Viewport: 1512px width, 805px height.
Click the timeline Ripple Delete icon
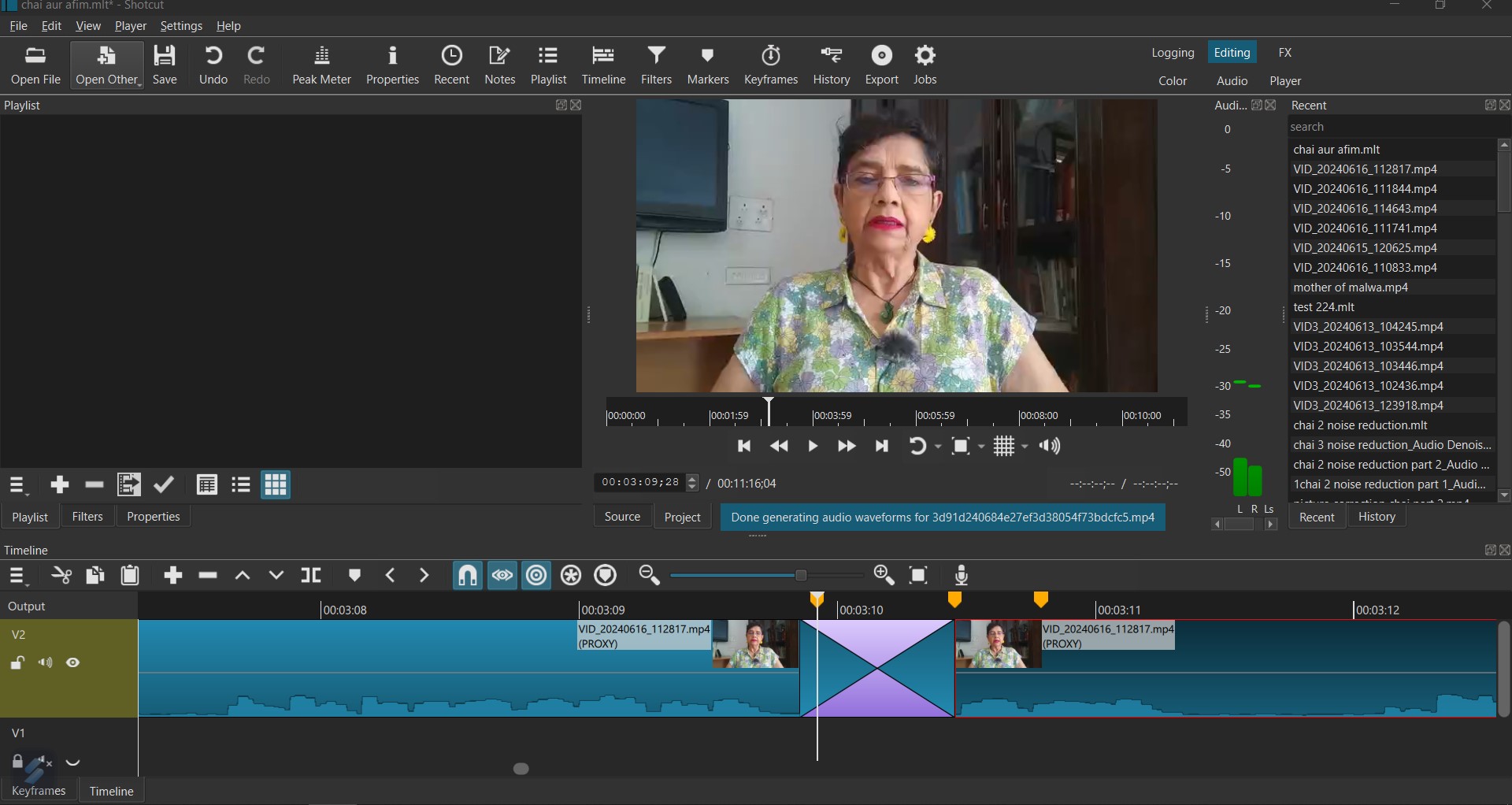click(x=208, y=576)
